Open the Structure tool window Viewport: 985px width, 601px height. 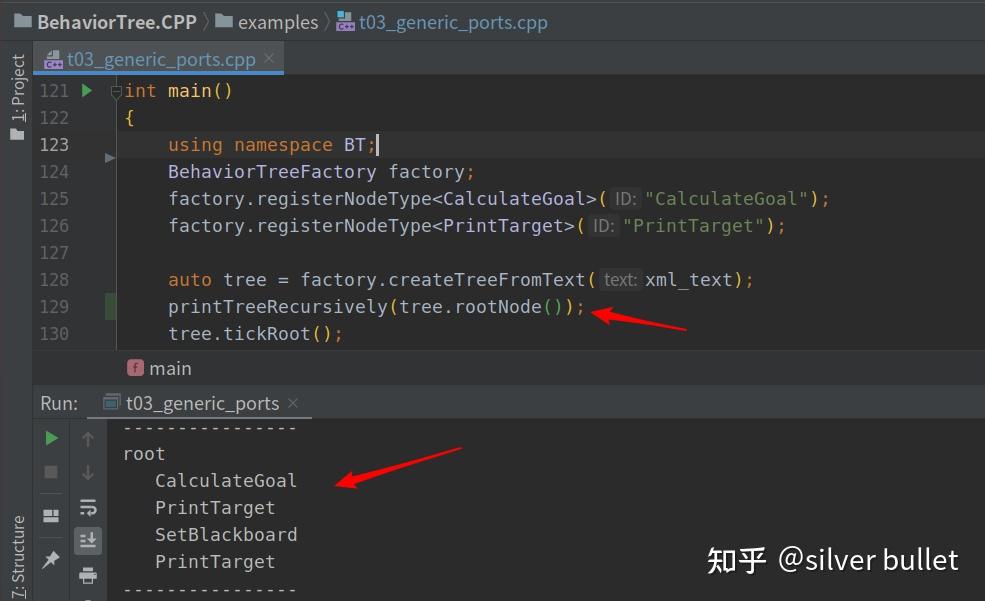[17, 555]
